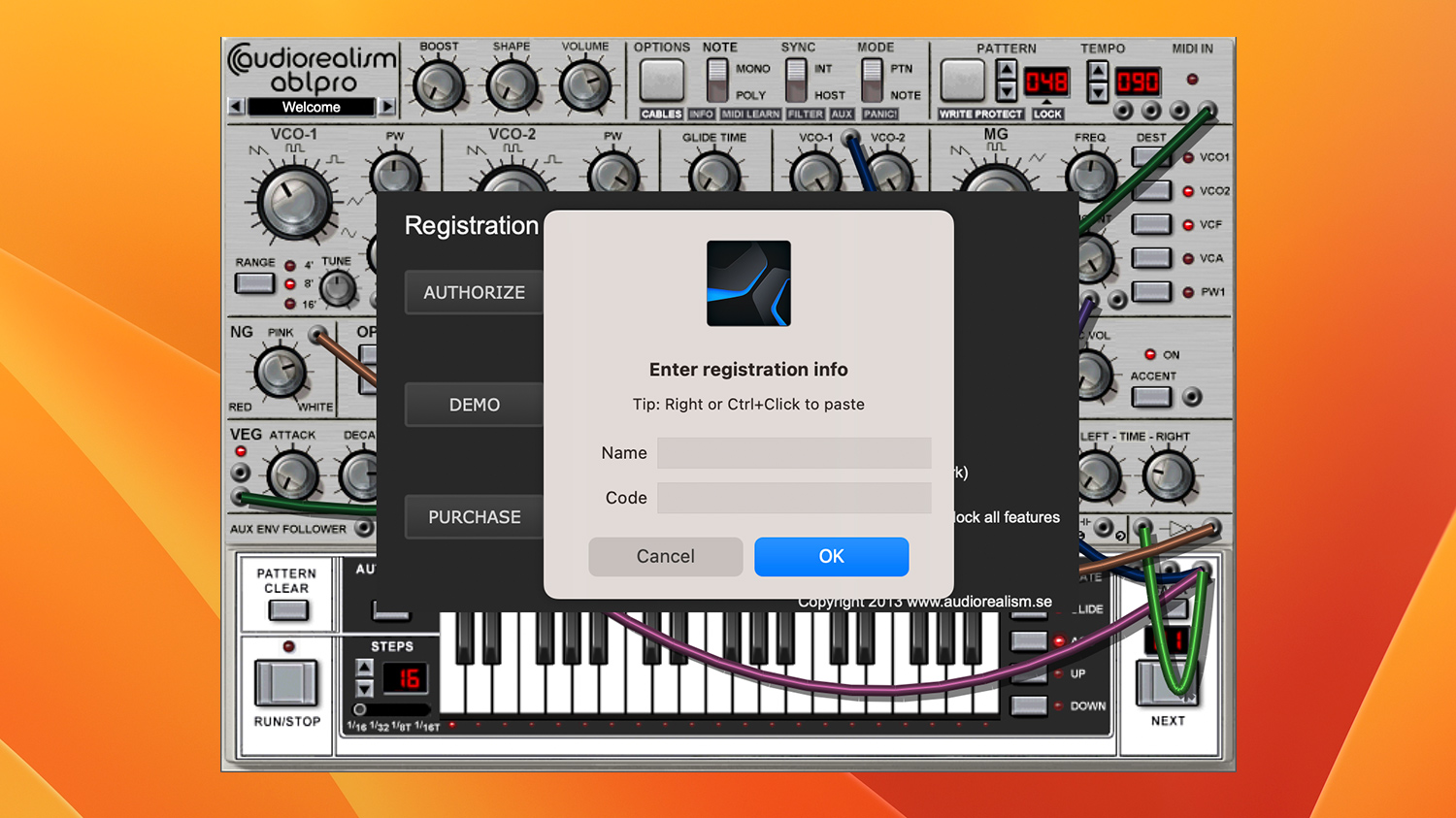Image resolution: width=1456 pixels, height=818 pixels.
Task: Select the next preset arrow beside Welcome
Action: [386, 107]
